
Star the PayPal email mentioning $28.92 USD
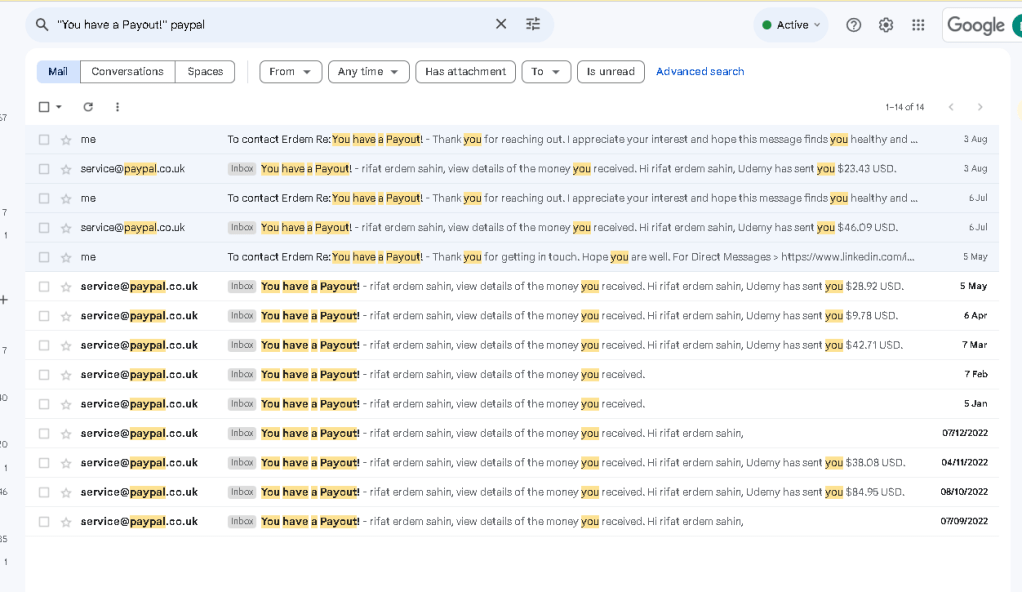click(x=66, y=286)
